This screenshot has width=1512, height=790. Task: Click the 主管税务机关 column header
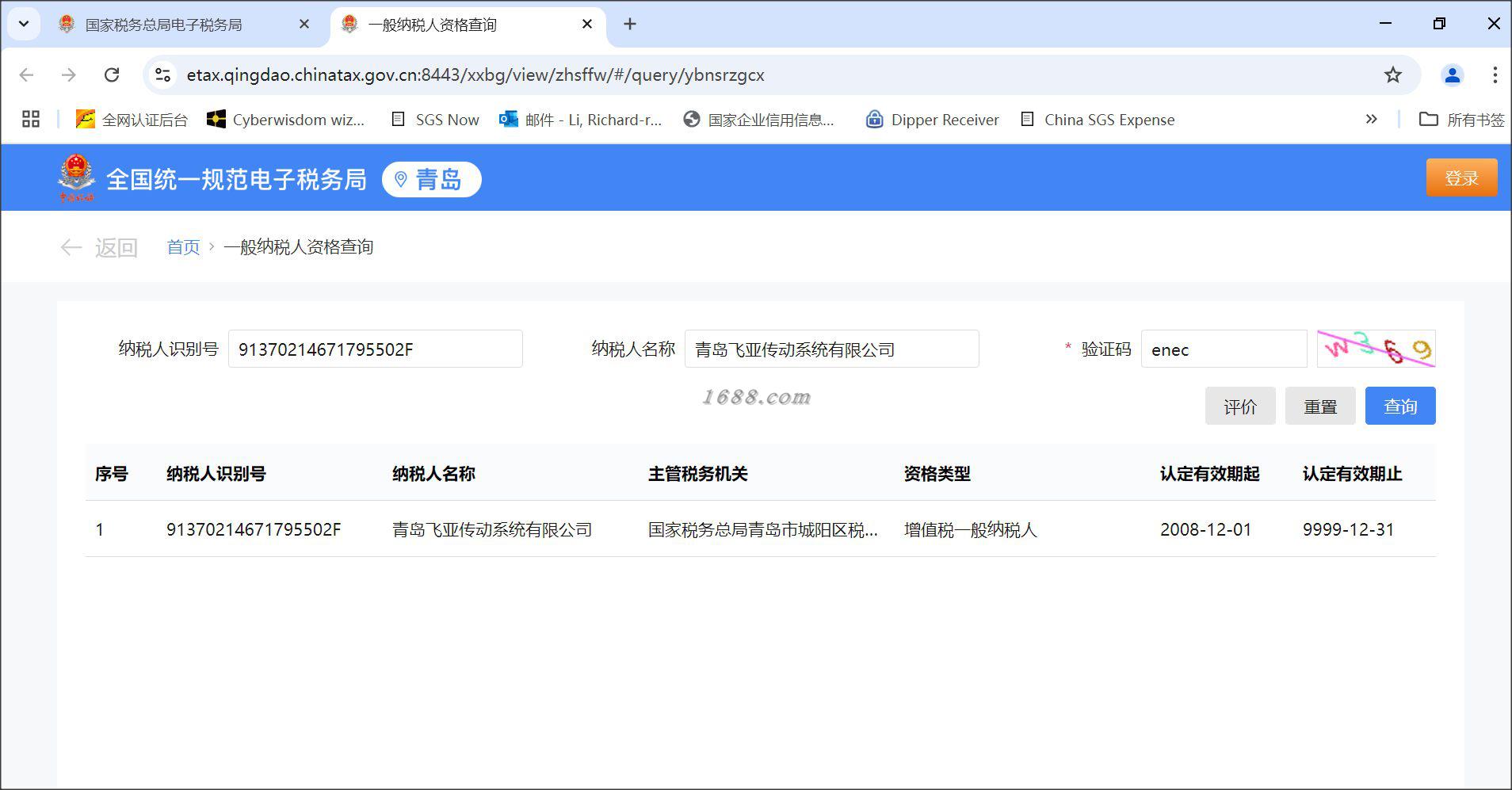pyautogui.click(x=697, y=474)
